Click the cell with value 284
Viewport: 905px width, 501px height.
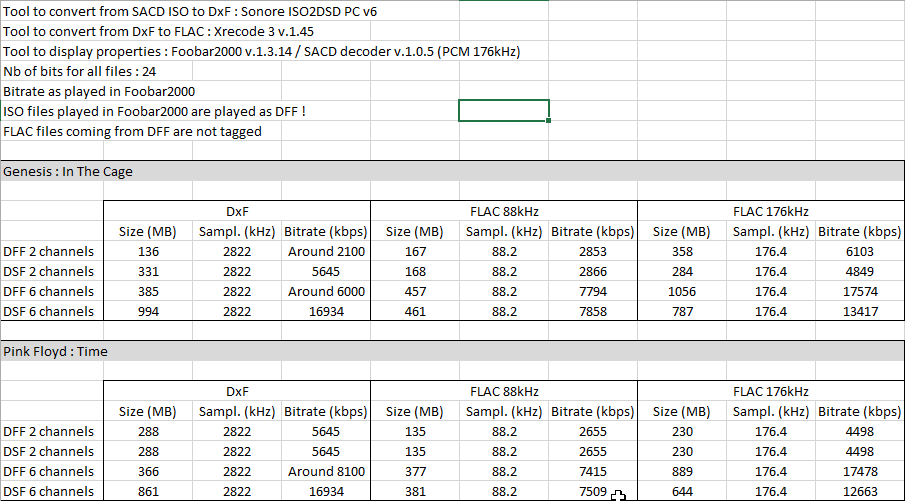tap(682, 271)
